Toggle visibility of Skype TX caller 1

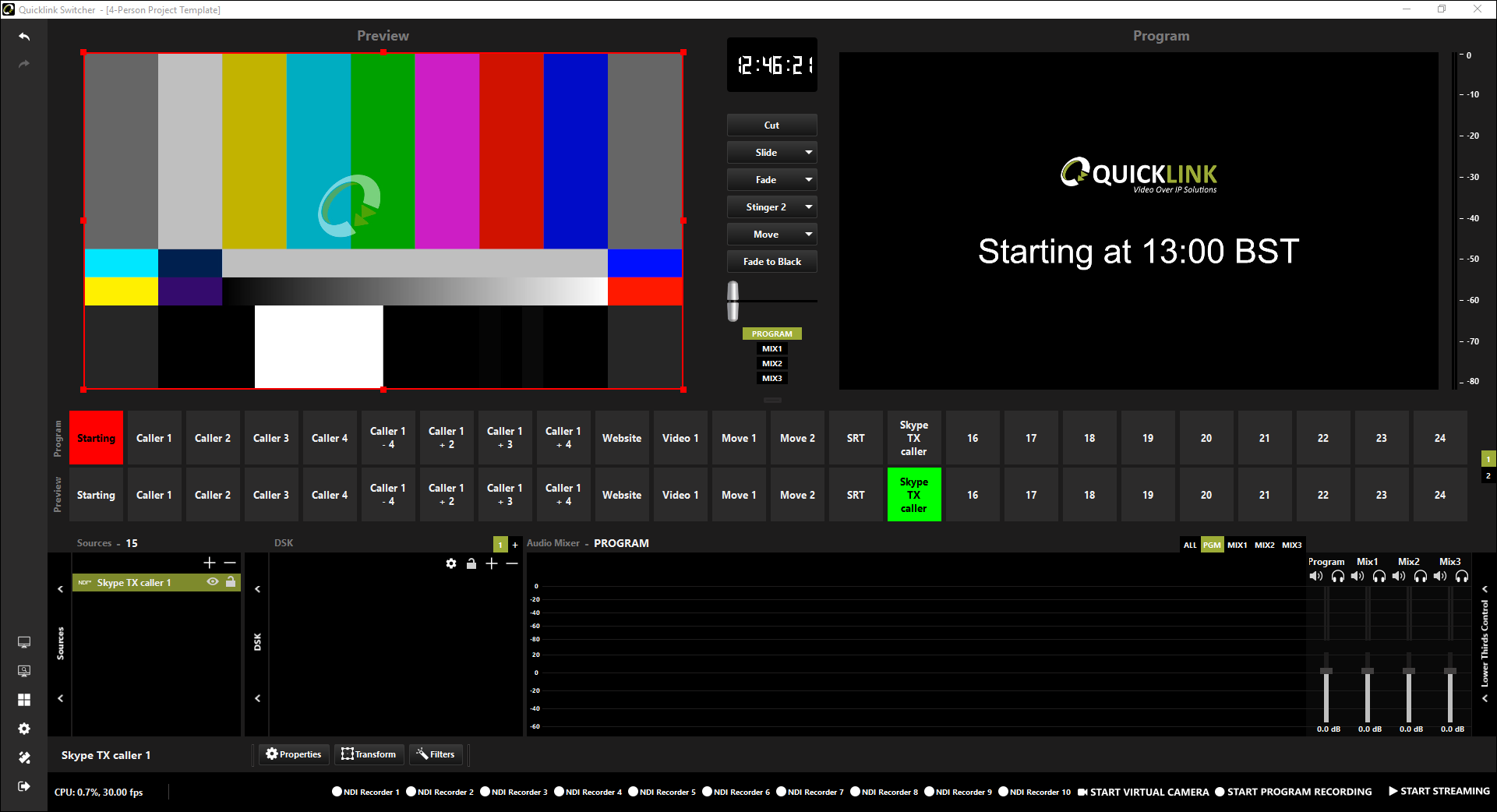(212, 582)
